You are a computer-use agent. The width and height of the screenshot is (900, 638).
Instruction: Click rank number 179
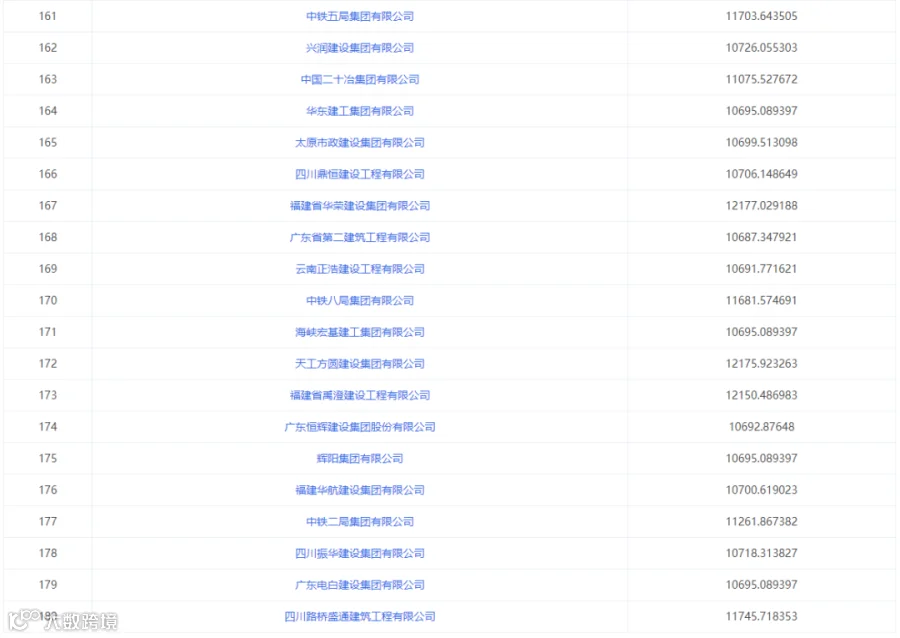[48, 584]
